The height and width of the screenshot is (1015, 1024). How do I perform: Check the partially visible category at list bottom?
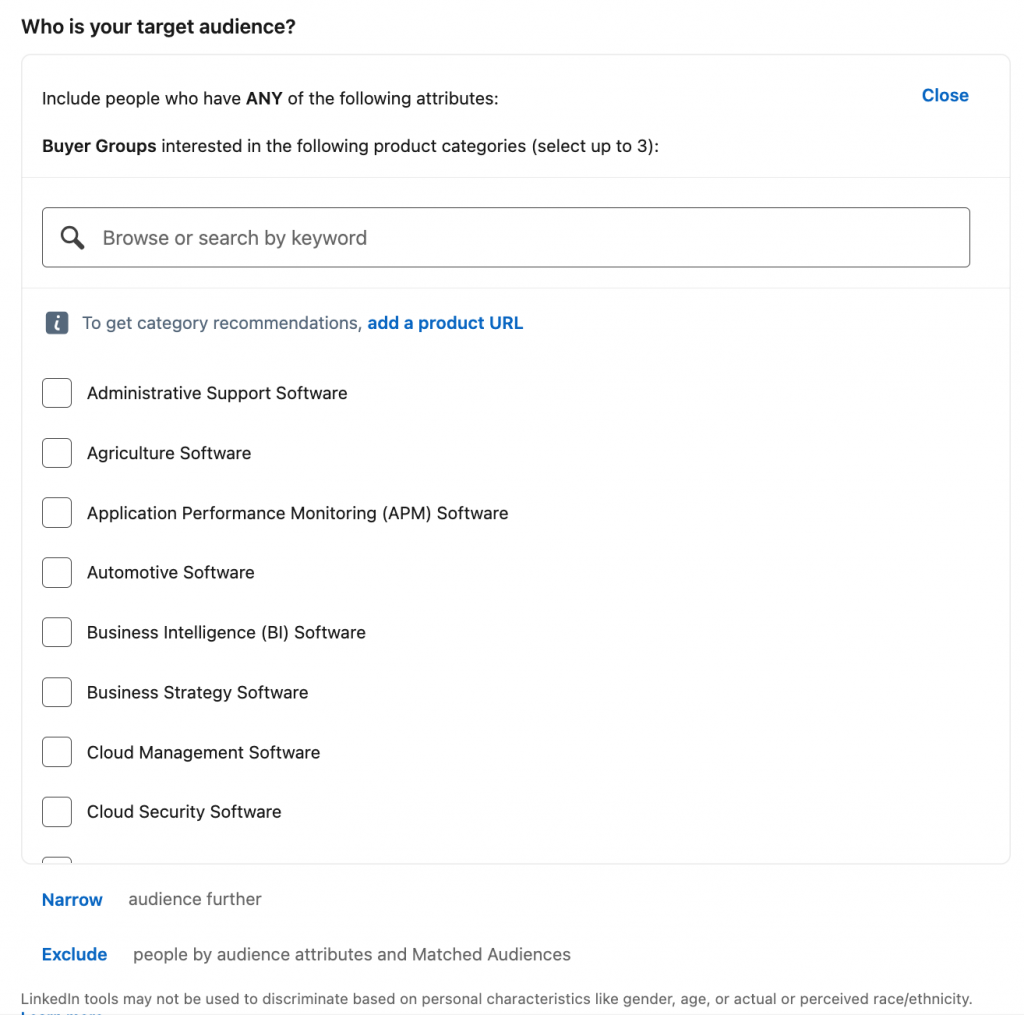coord(57,864)
